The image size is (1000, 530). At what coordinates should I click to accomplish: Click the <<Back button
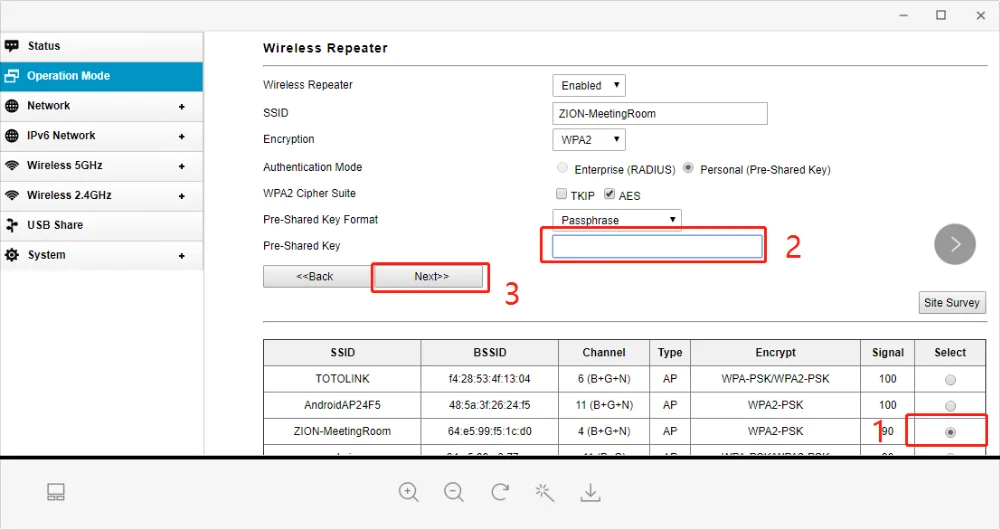point(318,276)
